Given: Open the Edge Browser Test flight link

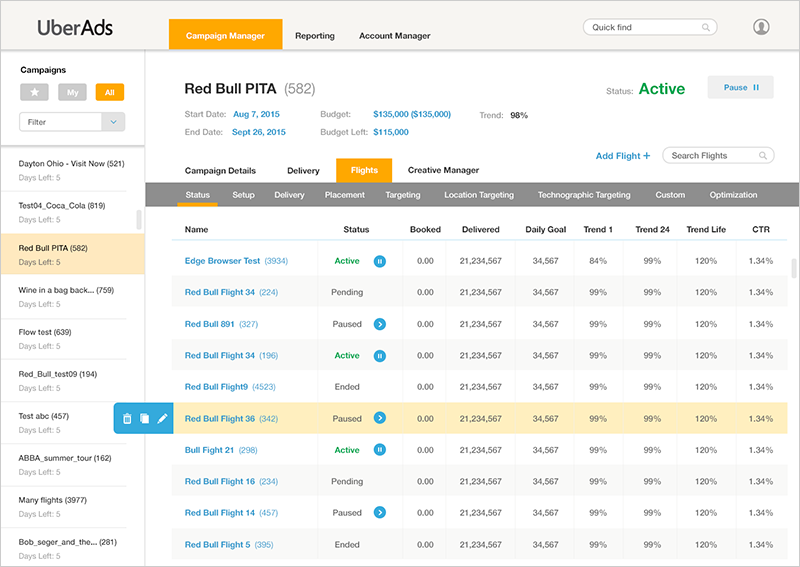Looking at the screenshot, I should point(236,261).
